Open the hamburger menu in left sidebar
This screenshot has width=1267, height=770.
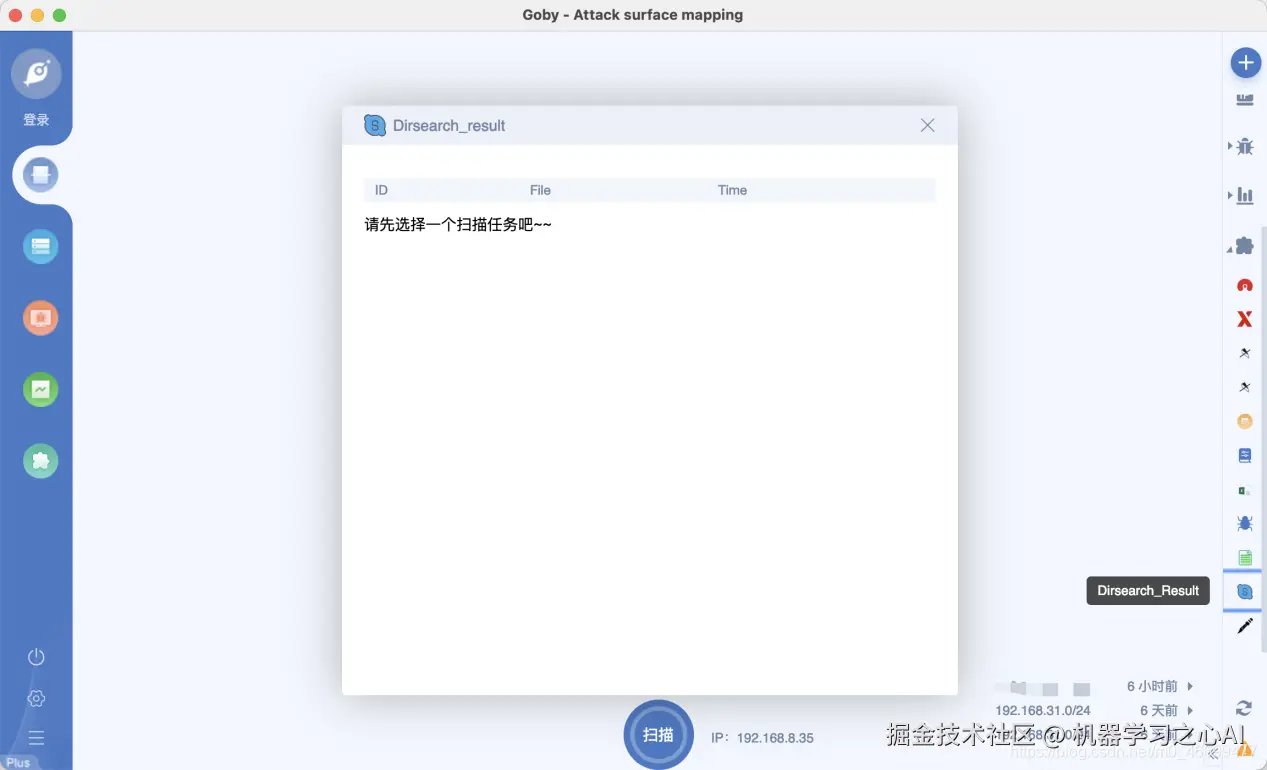point(36,737)
